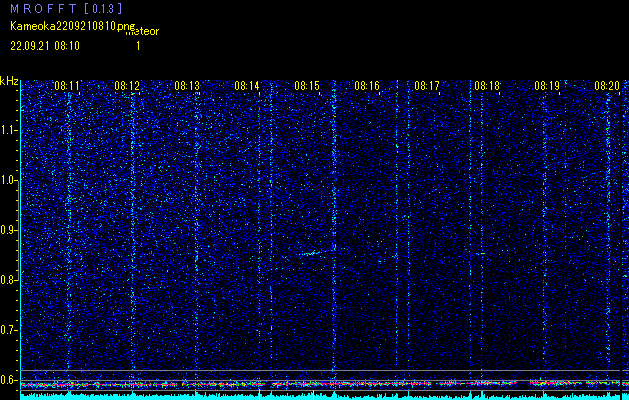Click the meteor echo streak near 08:15
629x400 pixels.
pos(317,252)
